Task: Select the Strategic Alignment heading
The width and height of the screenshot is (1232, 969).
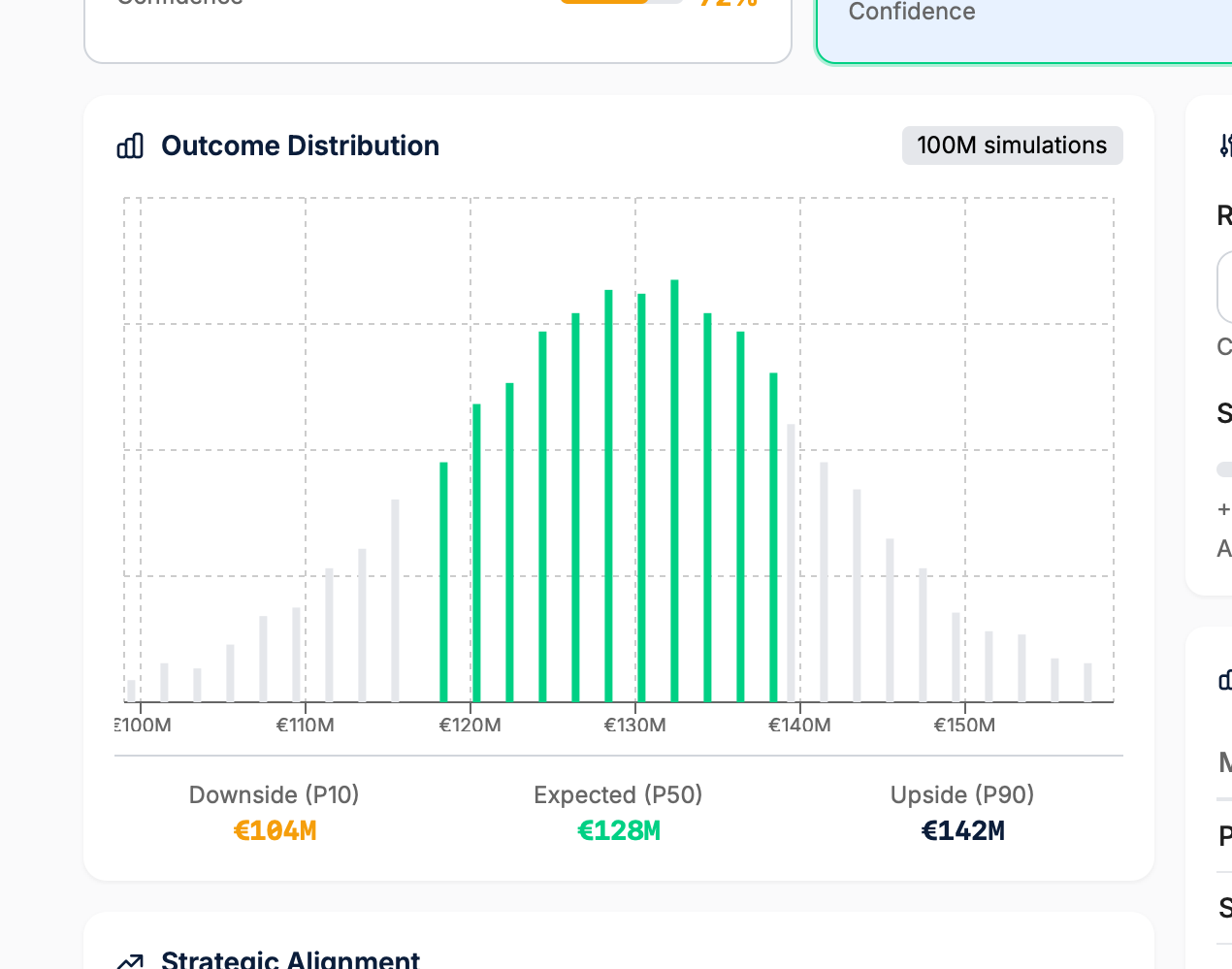Action: pyautogui.click(x=290, y=959)
